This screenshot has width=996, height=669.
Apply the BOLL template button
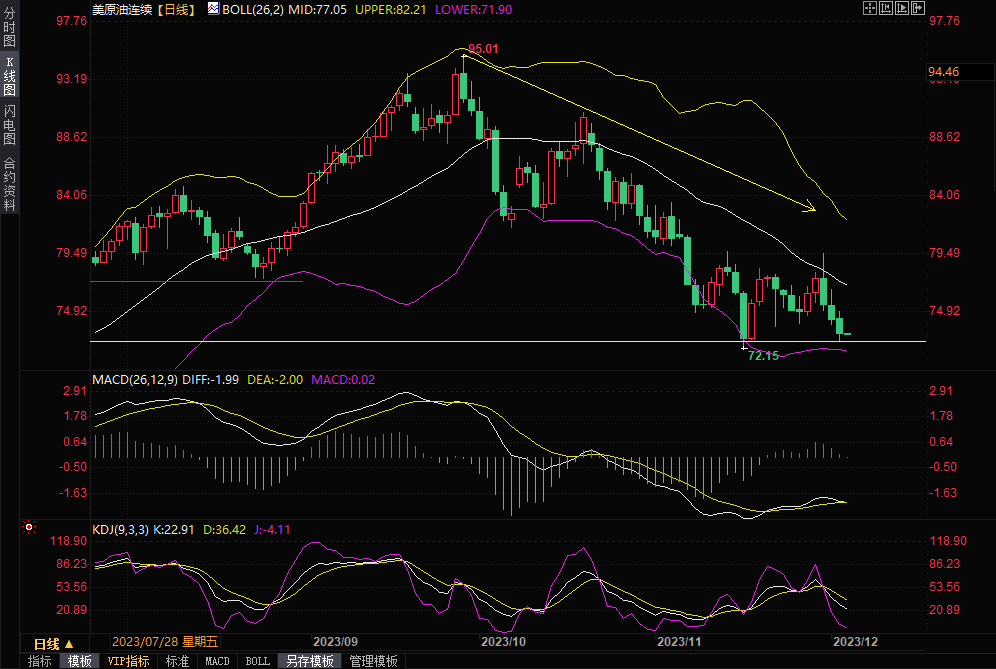pos(257,661)
